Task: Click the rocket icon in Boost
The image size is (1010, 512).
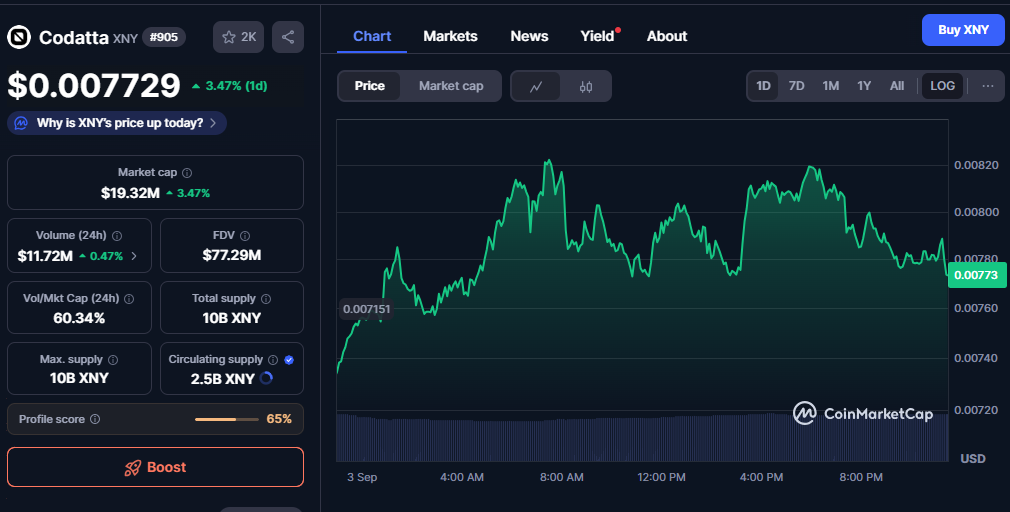Action: tap(133, 468)
